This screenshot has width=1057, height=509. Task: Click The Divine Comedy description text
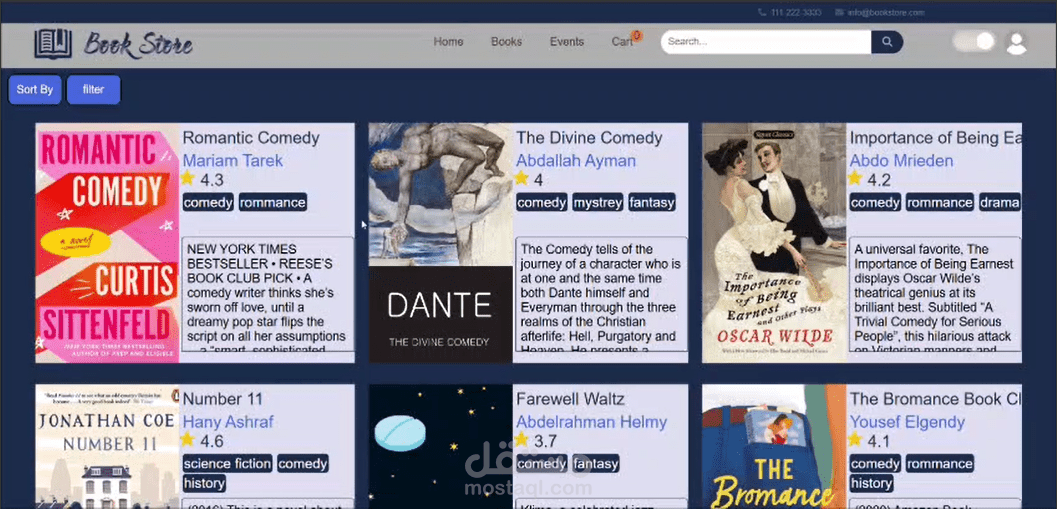(x=601, y=294)
